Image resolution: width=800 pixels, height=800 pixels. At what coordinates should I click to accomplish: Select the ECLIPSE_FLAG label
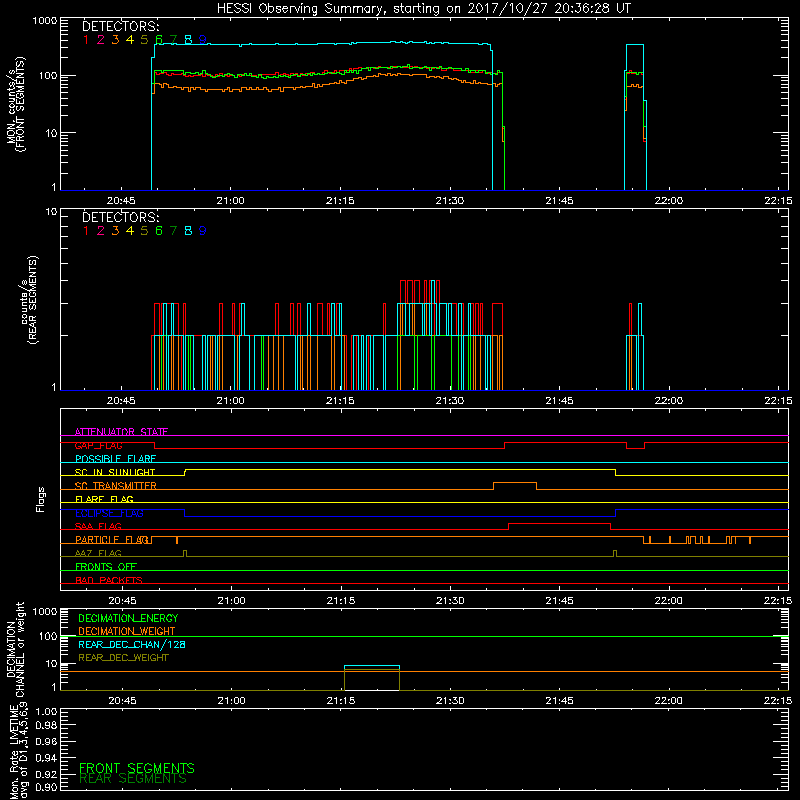[109, 513]
